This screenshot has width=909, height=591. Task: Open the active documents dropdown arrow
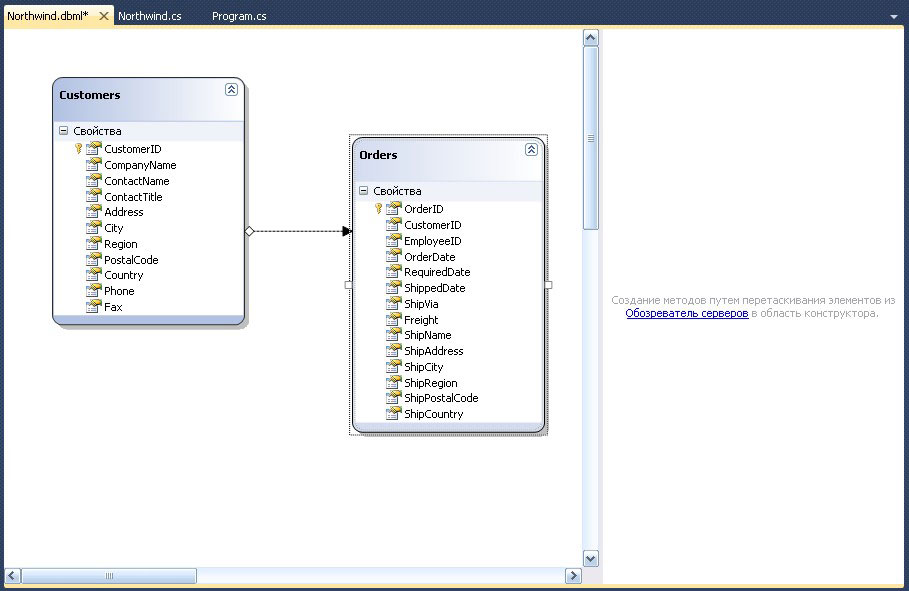click(x=894, y=17)
